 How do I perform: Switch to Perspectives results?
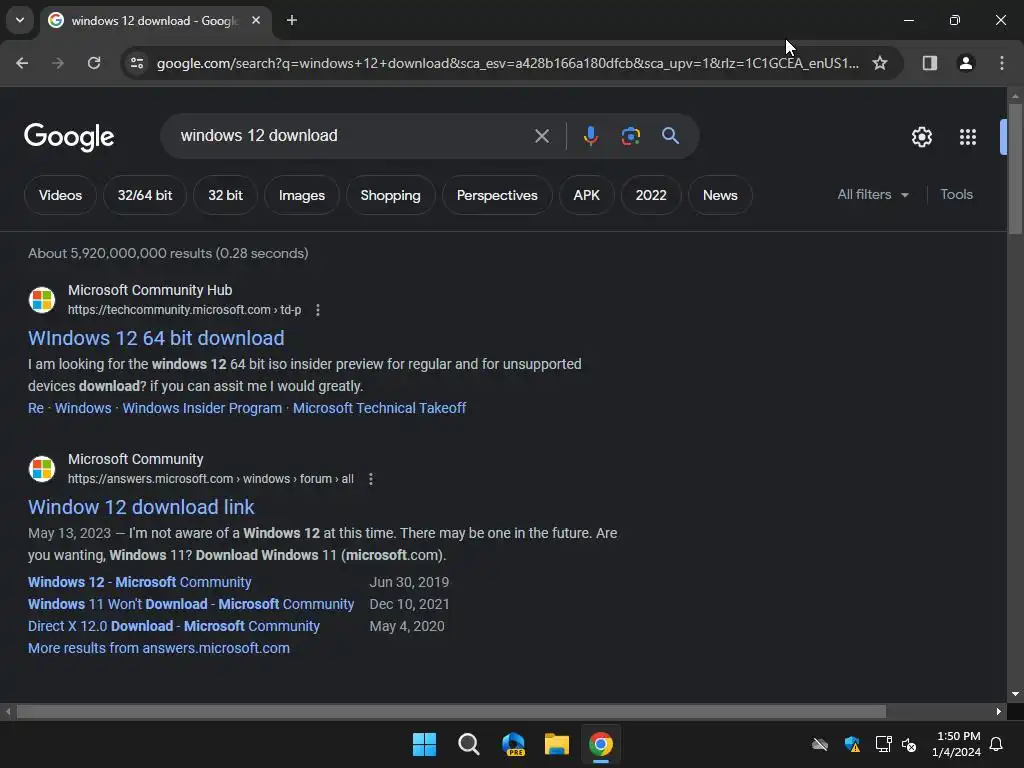click(x=497, y=195)
